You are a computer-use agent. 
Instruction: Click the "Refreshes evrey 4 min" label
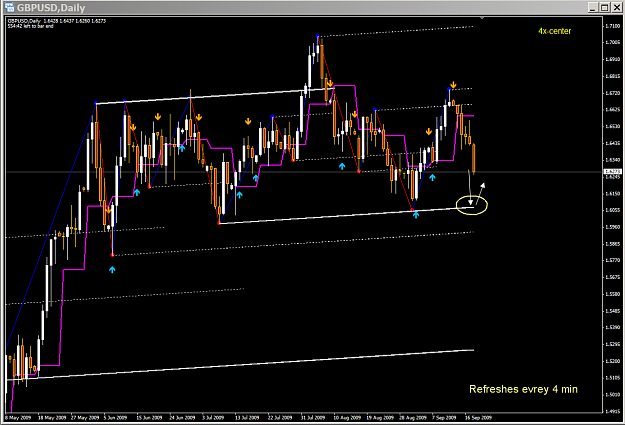[x=523, y=389]
